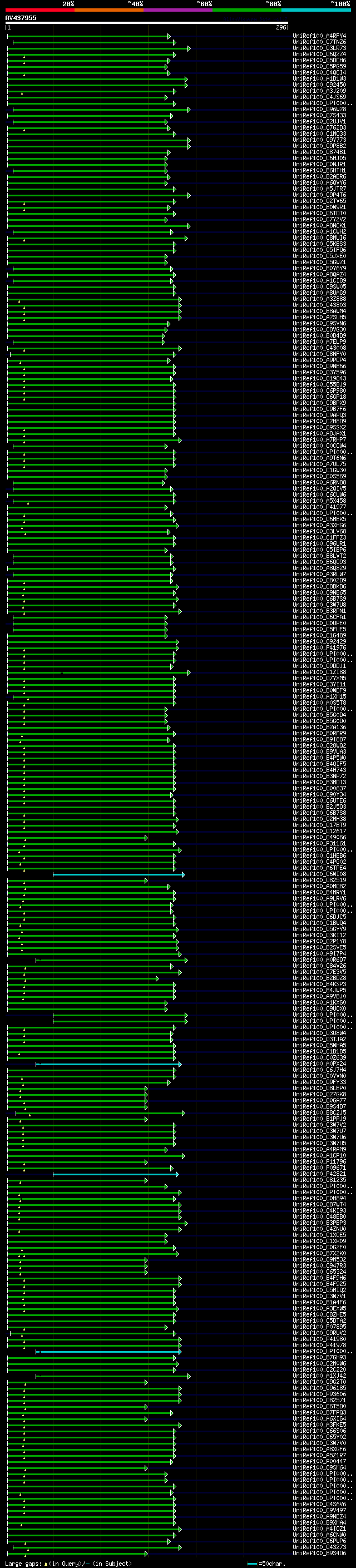Viewport: 356px width, 1568px height.
Task: Select hit label UniRef100_C5JXE0
Action: (x=319, y=256)
